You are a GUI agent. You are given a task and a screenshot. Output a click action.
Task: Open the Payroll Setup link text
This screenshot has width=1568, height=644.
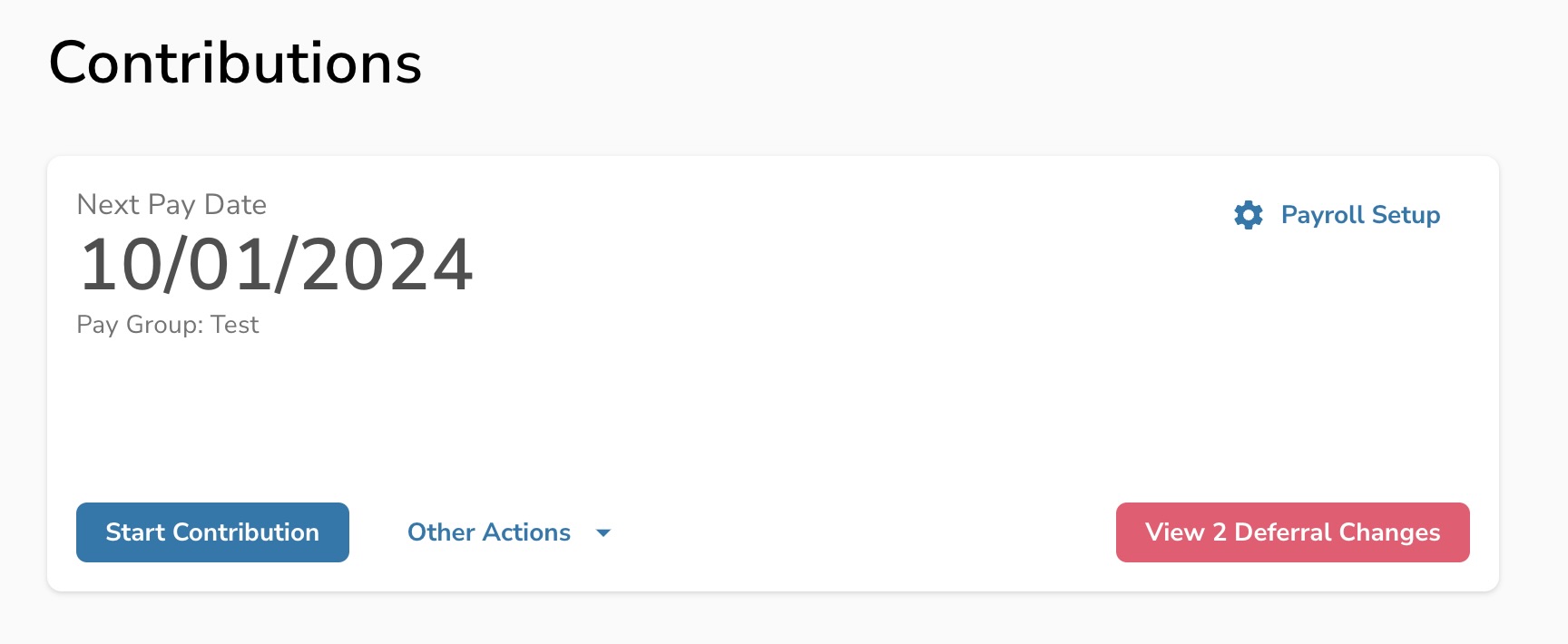pos(1360,215)
